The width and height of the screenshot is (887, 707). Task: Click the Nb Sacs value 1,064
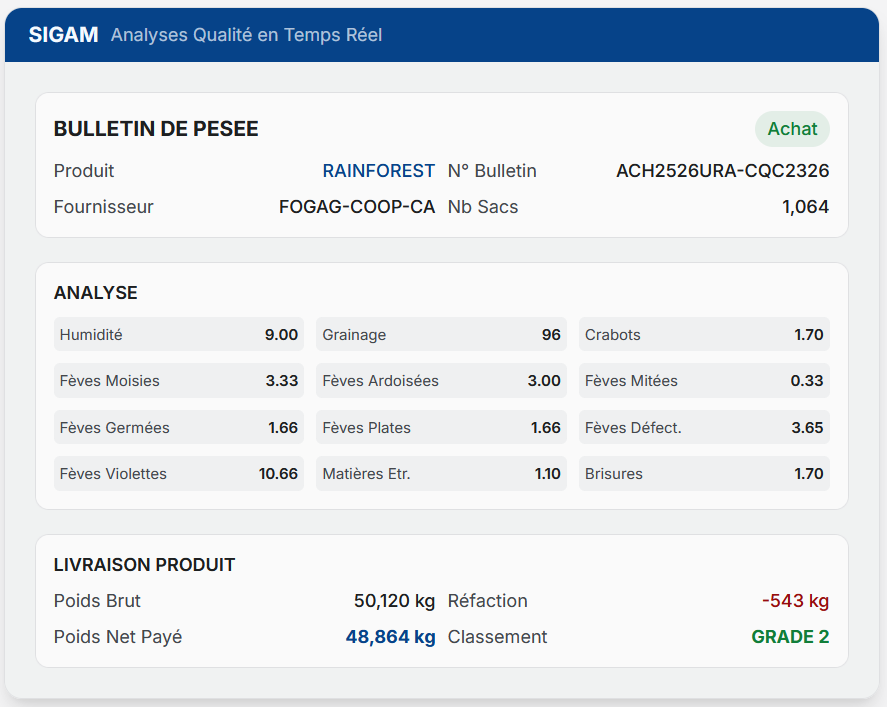(x=805, y=207)
